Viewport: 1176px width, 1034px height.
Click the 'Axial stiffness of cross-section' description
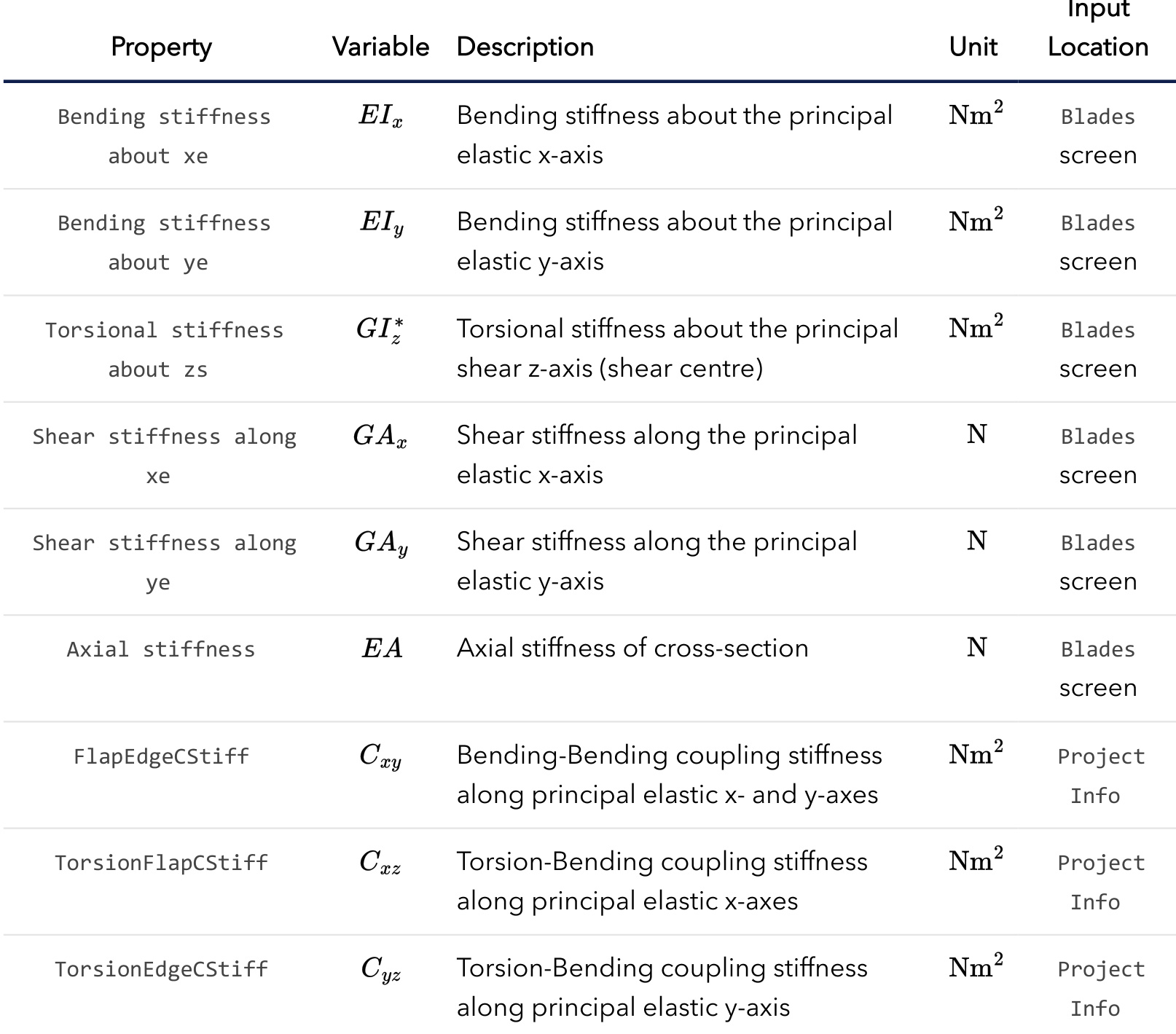pos(632,649)
